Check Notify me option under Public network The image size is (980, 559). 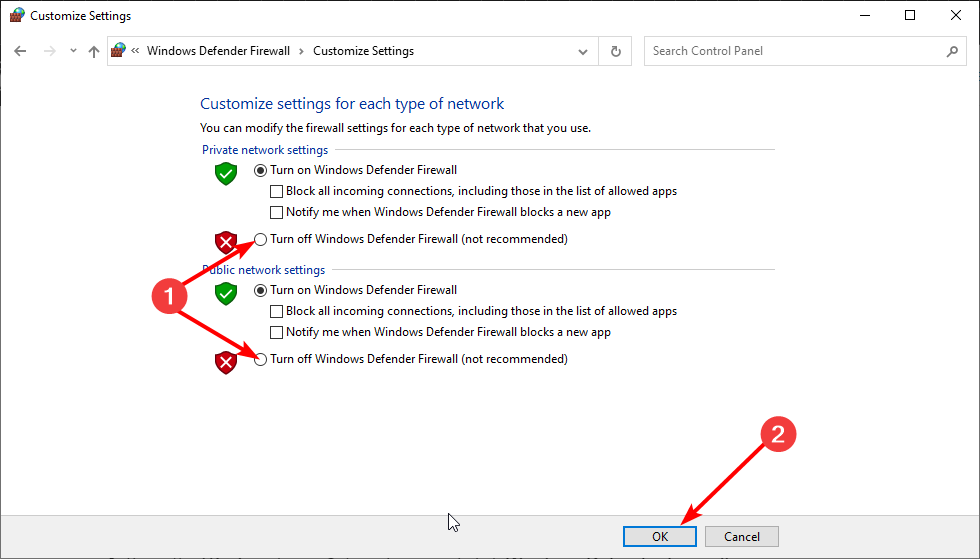tap(276, 333)
